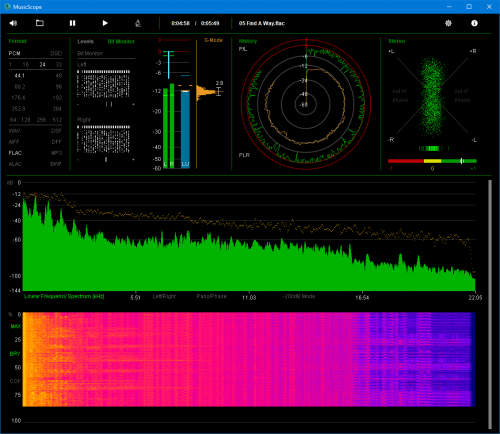Toggle the S-Mode loudness option
500x434 pixels.
213,40
